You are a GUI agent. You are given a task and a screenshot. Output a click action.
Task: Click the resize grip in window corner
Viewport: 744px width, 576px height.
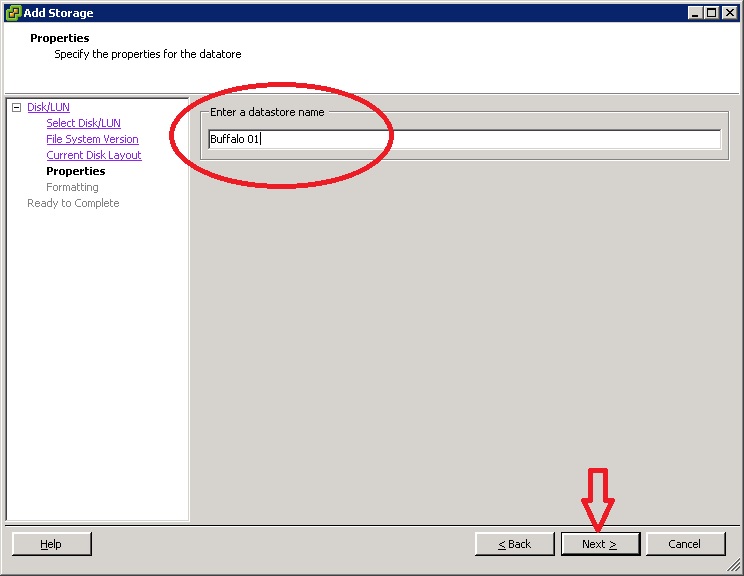(735, 567)
